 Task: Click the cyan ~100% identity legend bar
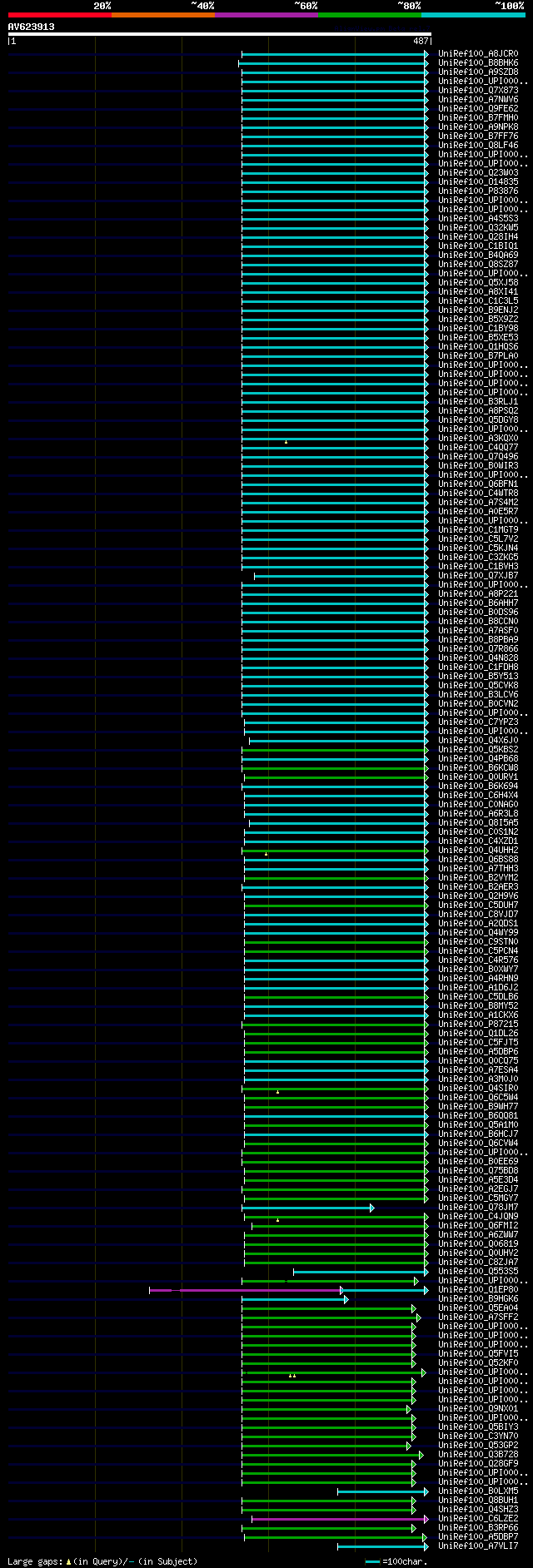(x=473, y=15)
